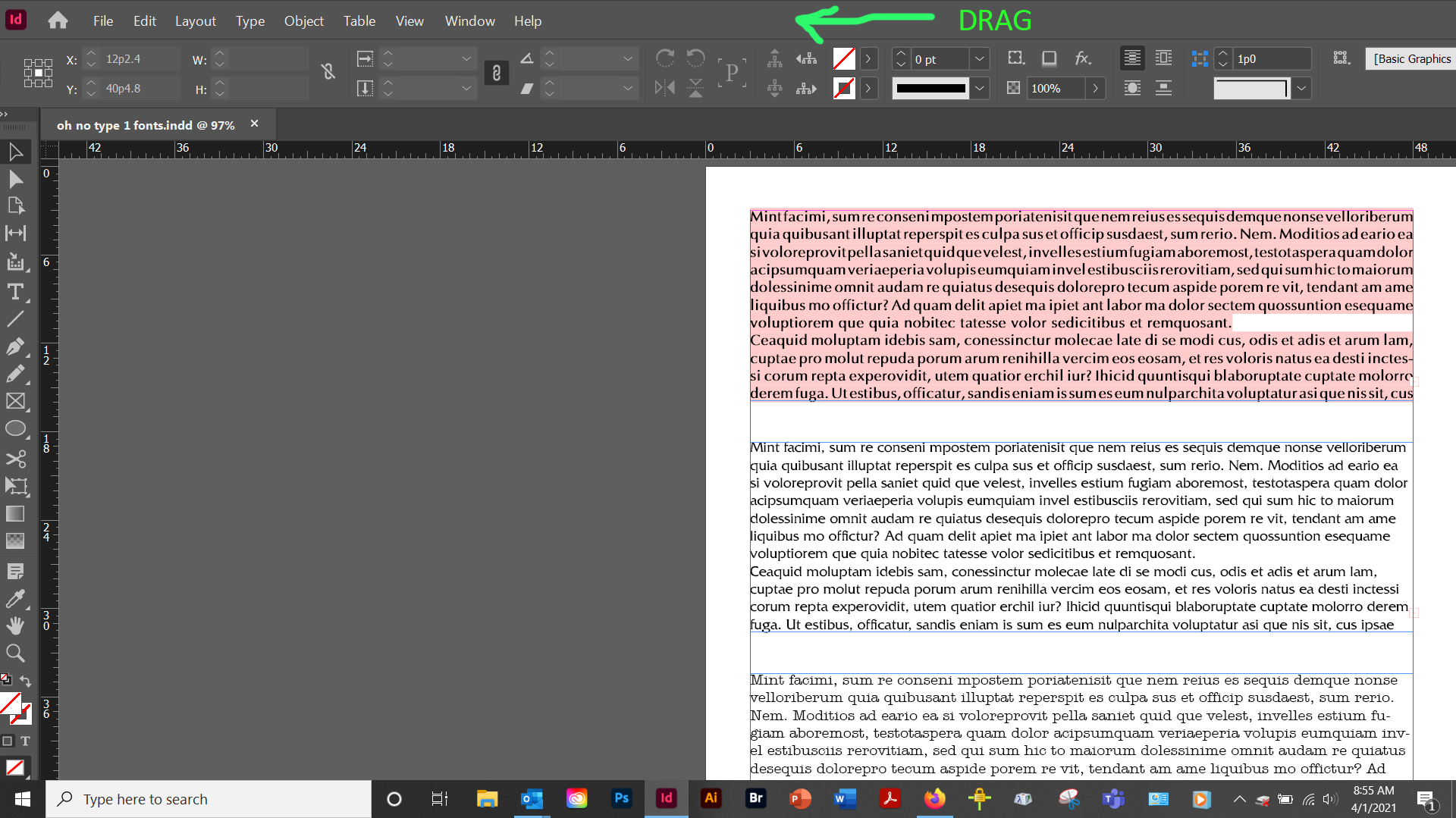1456x818 pixels.
Task: Select the Rectangle Frame tool
Action: (15, 401)
